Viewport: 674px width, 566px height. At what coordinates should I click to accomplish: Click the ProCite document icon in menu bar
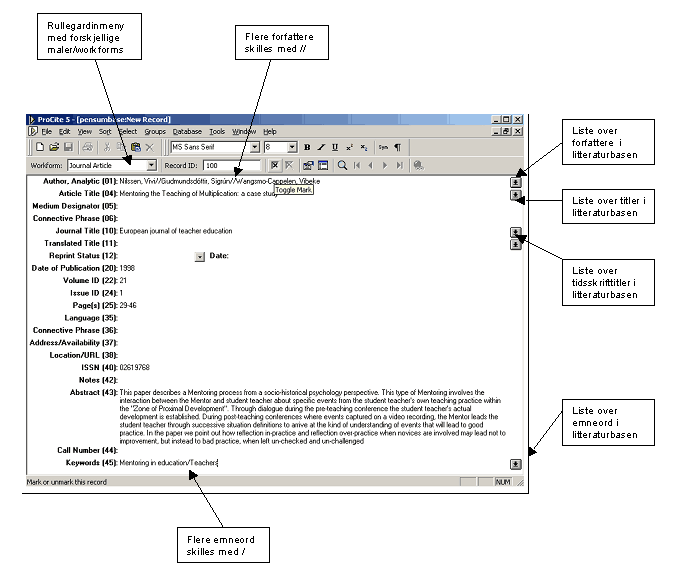click(33, 132)
